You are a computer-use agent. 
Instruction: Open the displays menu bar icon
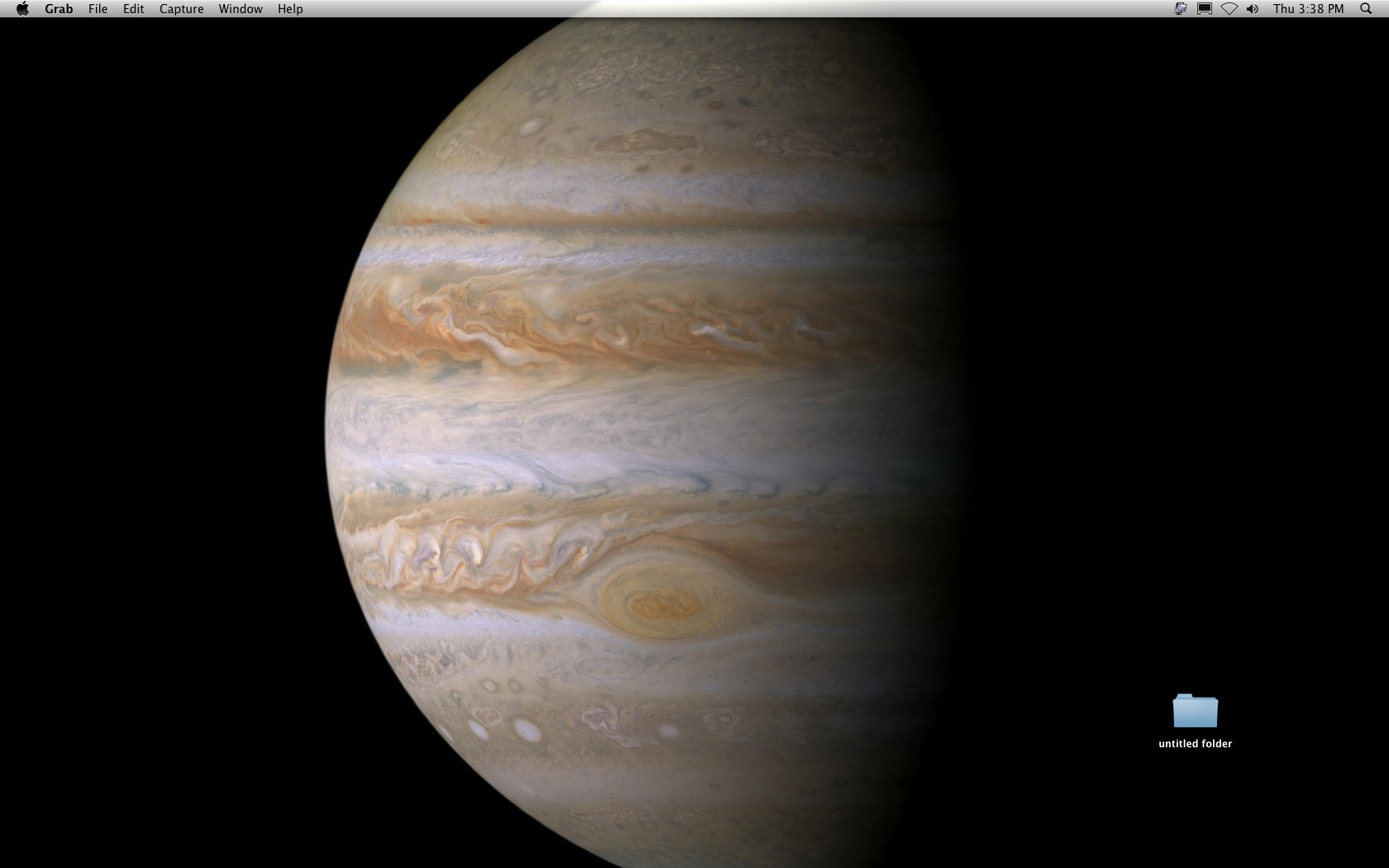(1205, 9)
